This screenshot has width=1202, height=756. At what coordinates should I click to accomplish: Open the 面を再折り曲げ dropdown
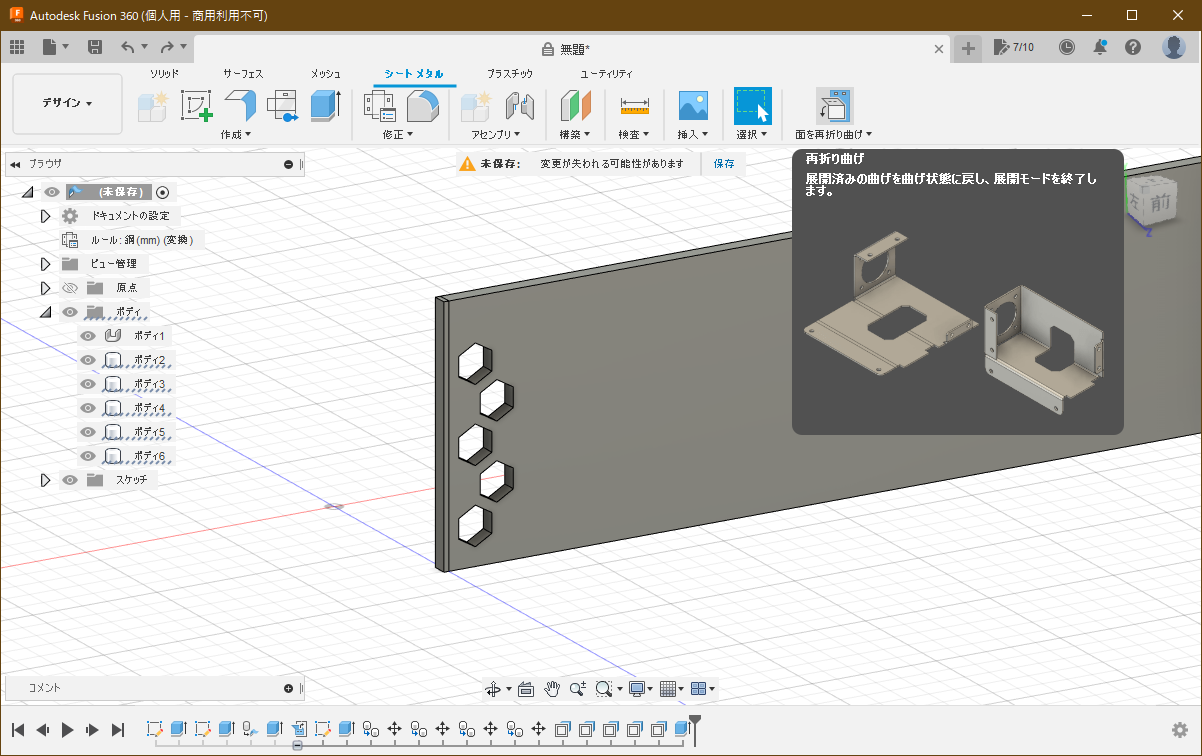point(834,134)
